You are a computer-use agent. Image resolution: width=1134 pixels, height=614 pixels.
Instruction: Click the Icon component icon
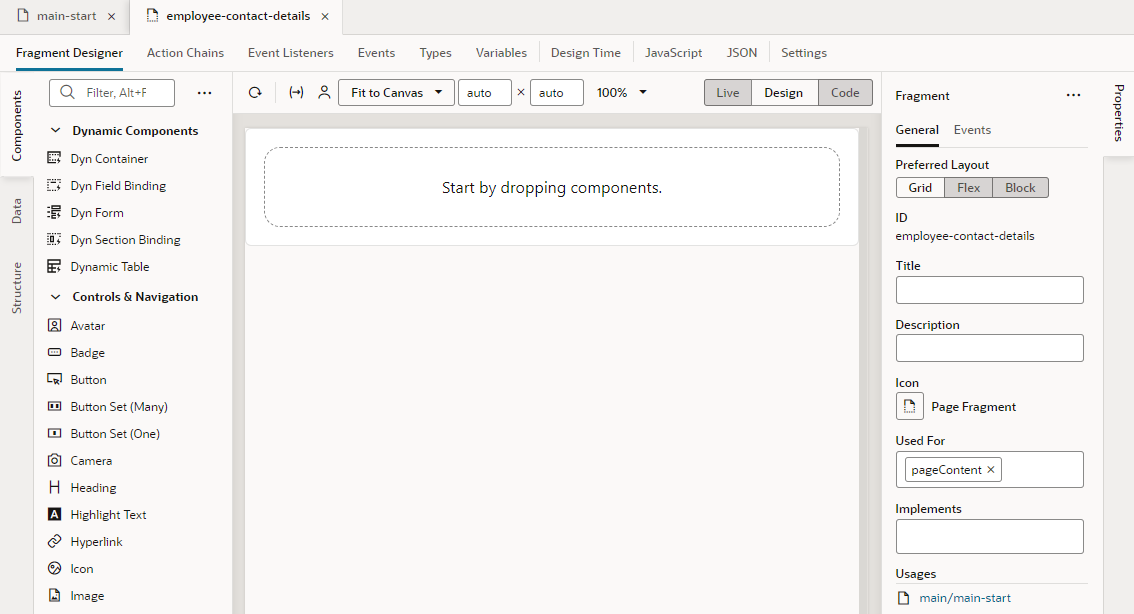54,568
